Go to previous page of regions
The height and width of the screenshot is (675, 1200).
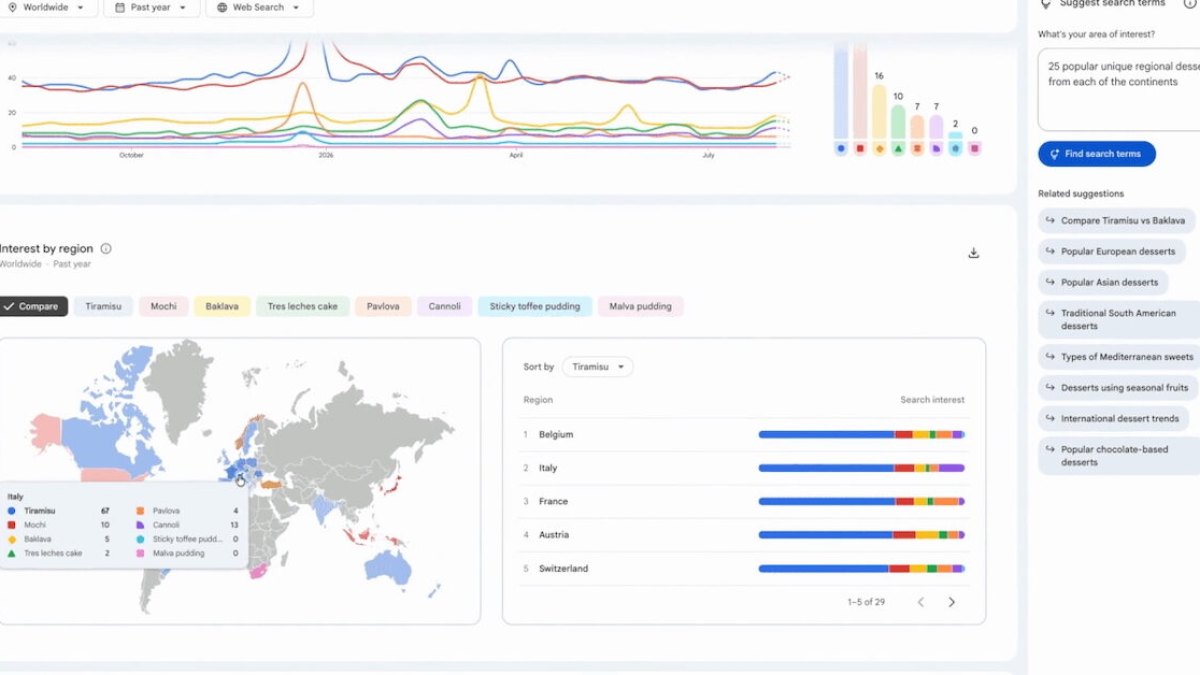click(x=921, y=602)
